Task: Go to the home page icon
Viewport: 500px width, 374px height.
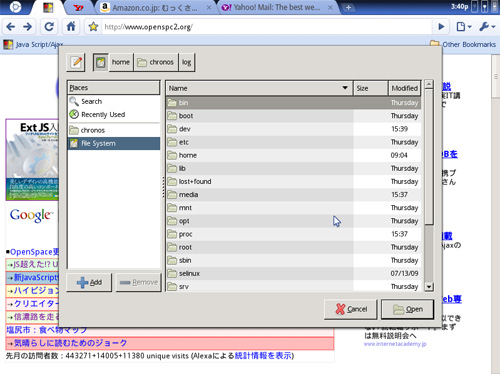Action: point(71,27)
